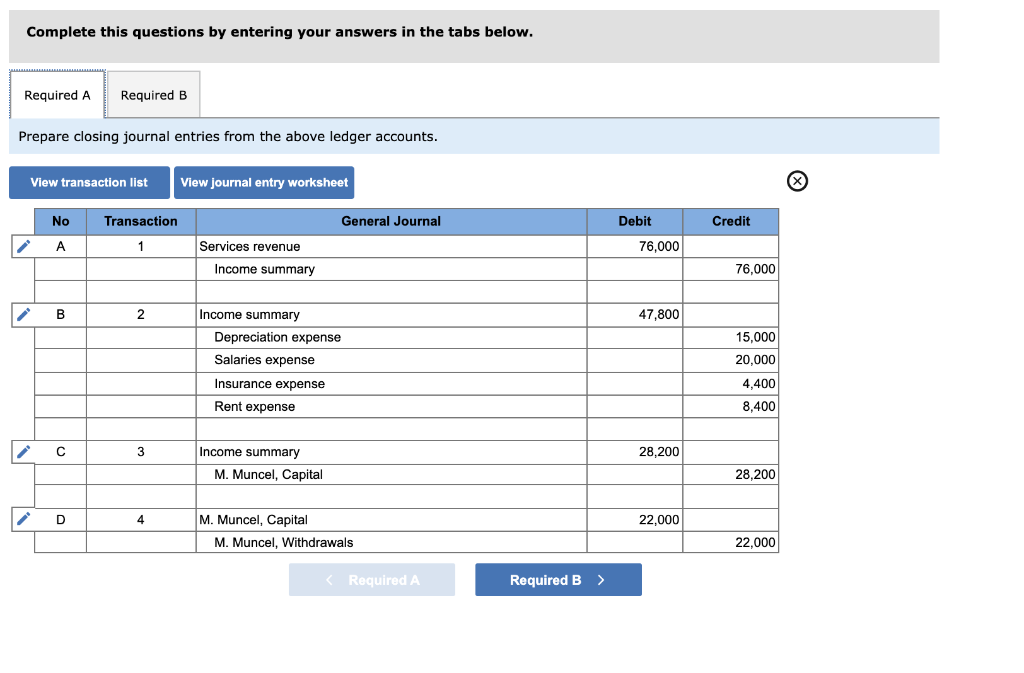1024x673 pixels.
Task: Click the pencil icon next to entry A
Action: click(x=23, y=246)
